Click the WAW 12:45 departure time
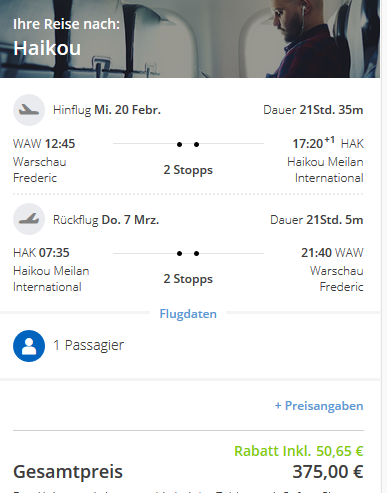Viewport: 387px width, 493px height. [44, 144]
